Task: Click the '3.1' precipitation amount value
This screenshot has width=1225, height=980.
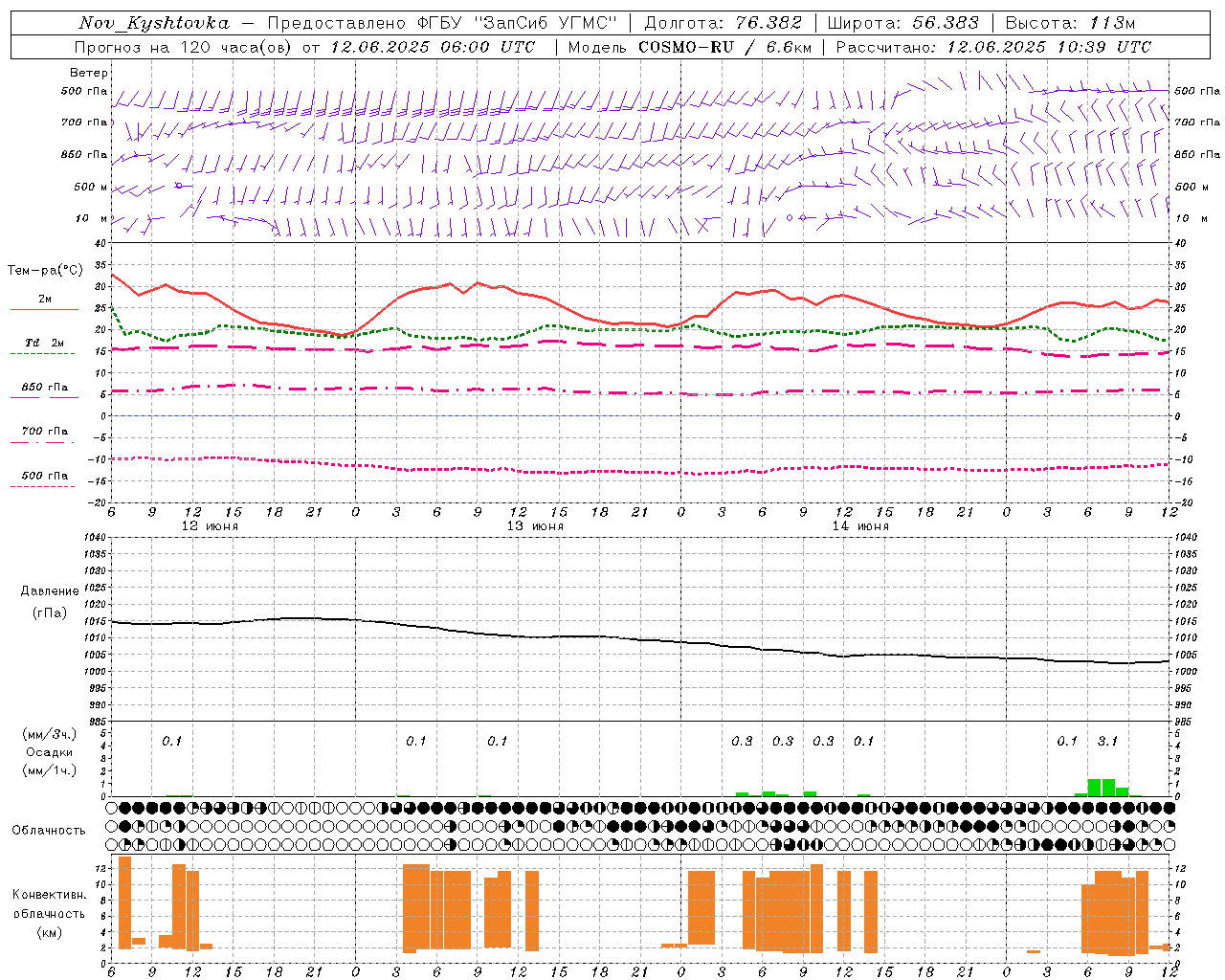Action: (x=1107, y=742)
